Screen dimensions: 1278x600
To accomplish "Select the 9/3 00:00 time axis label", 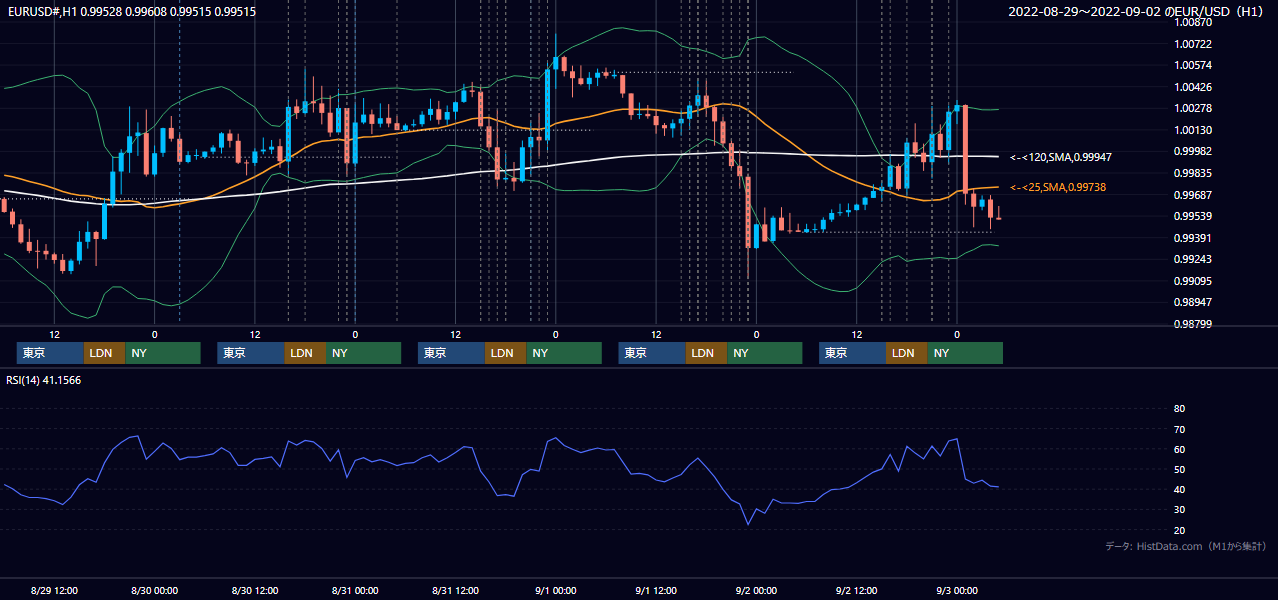I will [957, 590].
